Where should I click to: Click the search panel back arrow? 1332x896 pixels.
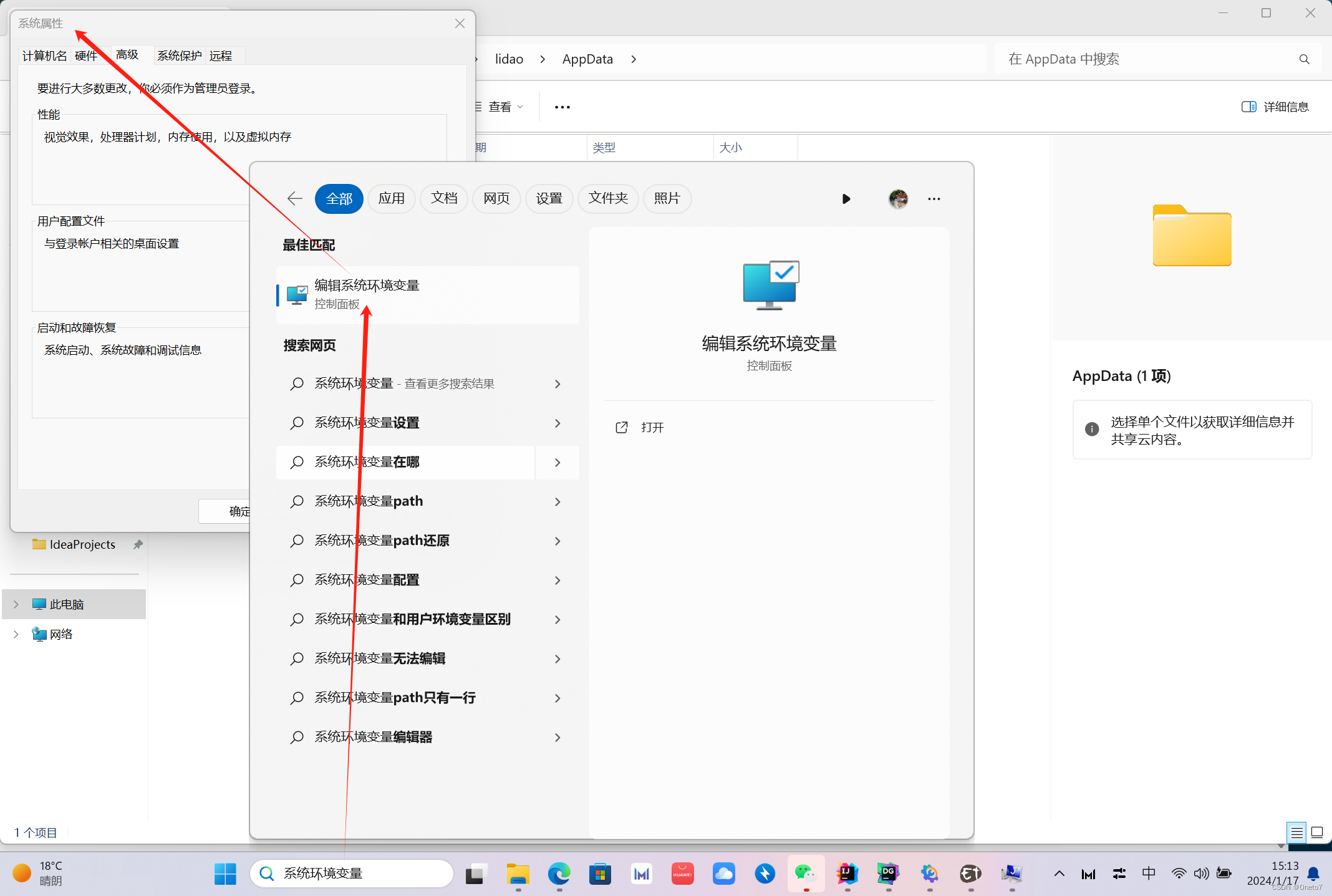click(295, 199)
